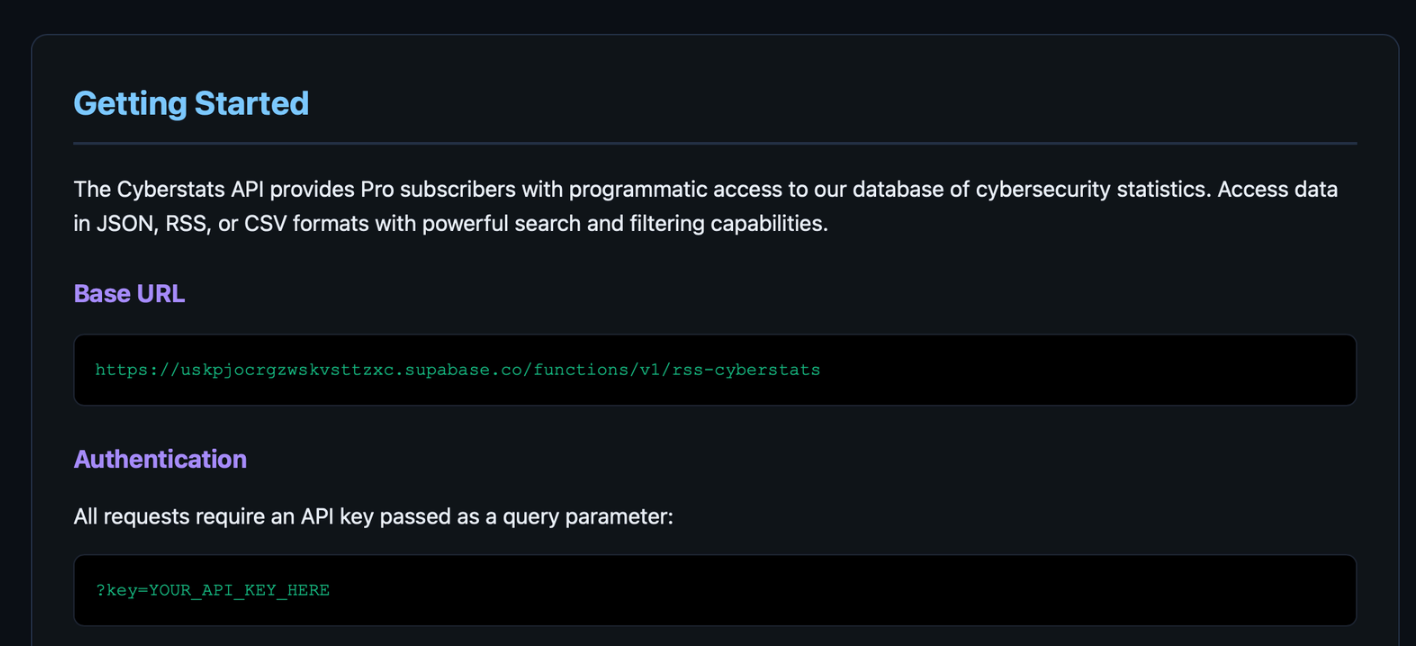Click the Authentication section heading
This screenshot has width=1416, height=646.
[x=160, y=459]
